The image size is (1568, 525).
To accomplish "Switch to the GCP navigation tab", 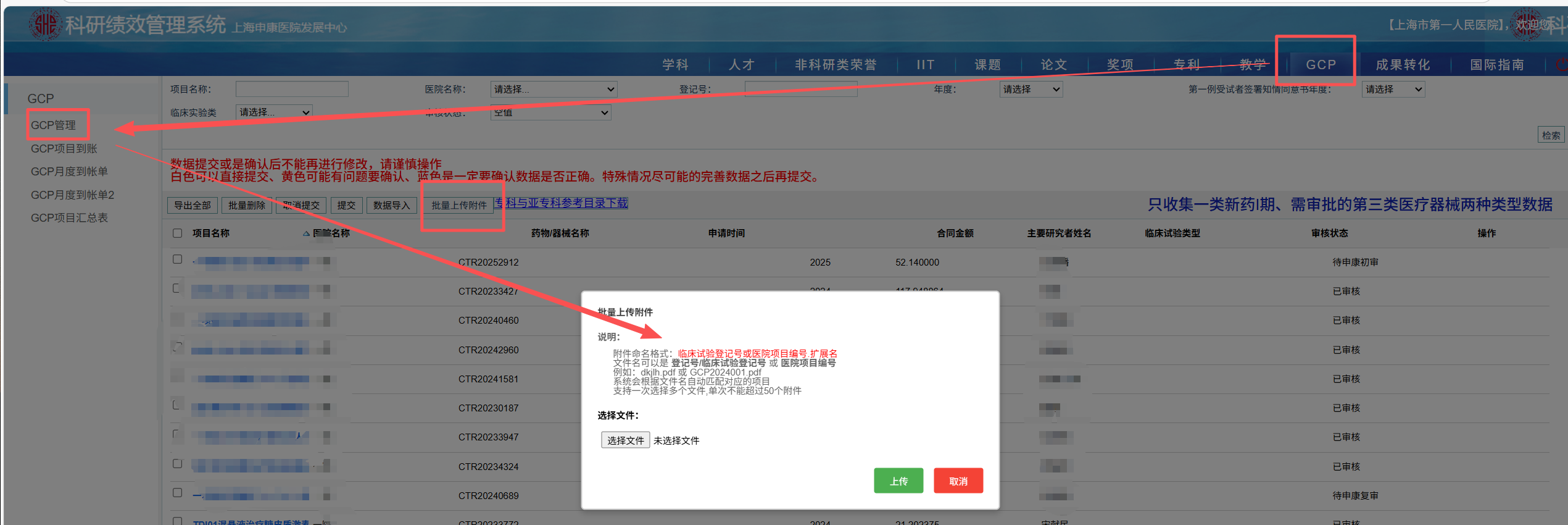I will click(1321, 65).
